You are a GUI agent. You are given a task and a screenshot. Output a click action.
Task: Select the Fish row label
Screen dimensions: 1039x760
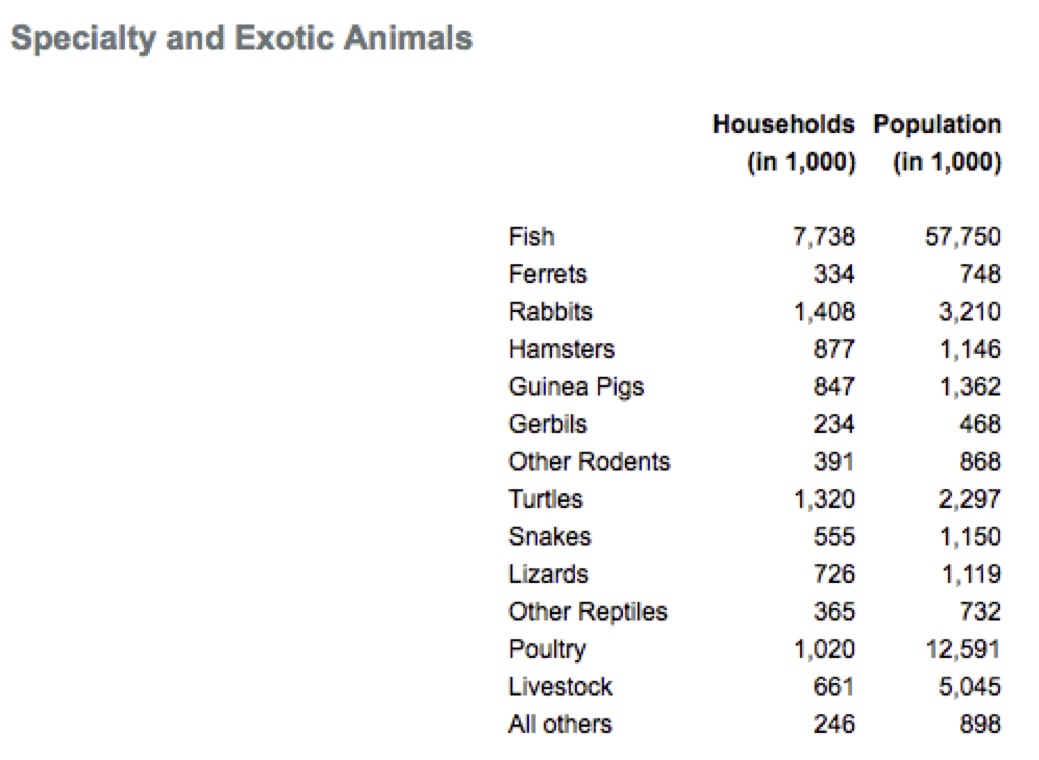pyautogui.click(x=530, y=237)
